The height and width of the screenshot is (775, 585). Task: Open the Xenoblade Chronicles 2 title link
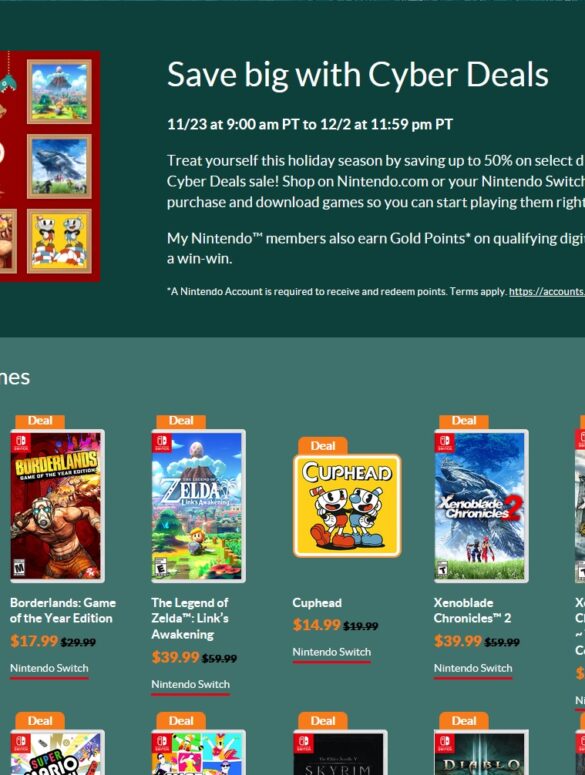click(x=472, y=610)
